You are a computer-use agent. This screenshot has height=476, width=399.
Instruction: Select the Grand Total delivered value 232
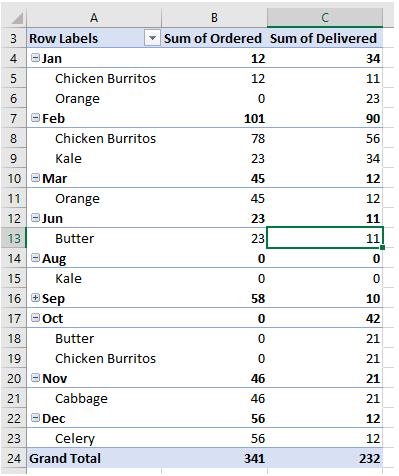[x=325, y=458]
